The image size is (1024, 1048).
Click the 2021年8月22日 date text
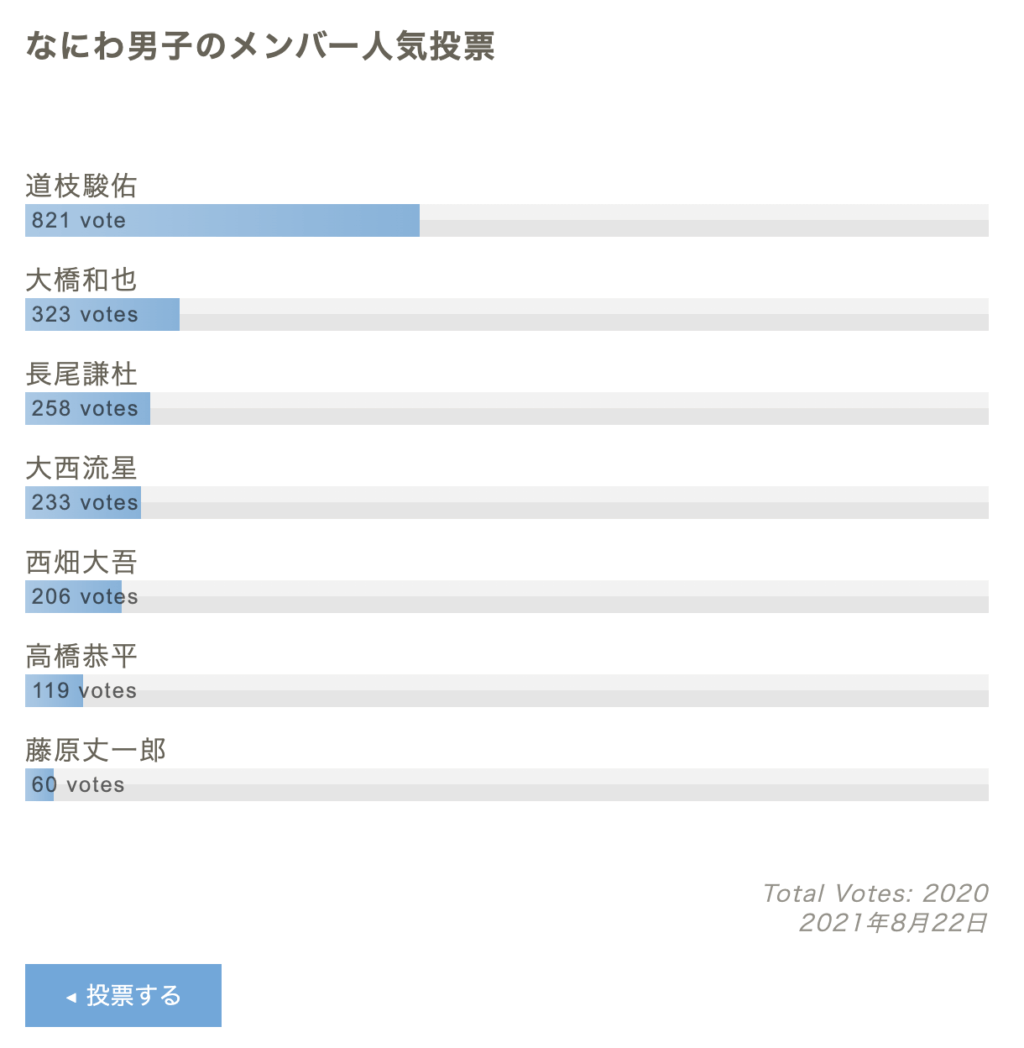point(893,922)
